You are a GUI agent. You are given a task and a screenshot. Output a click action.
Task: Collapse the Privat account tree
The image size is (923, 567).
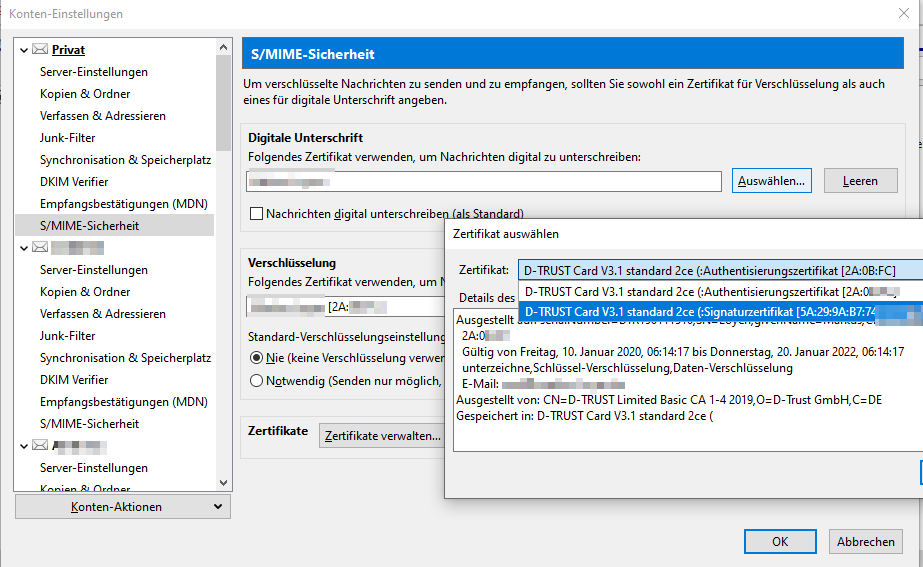(x=24, y=49)
